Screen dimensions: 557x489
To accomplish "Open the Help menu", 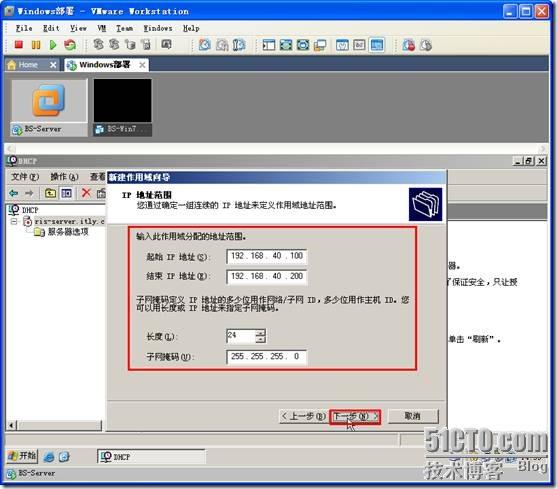I will click(x=191, y=28).
